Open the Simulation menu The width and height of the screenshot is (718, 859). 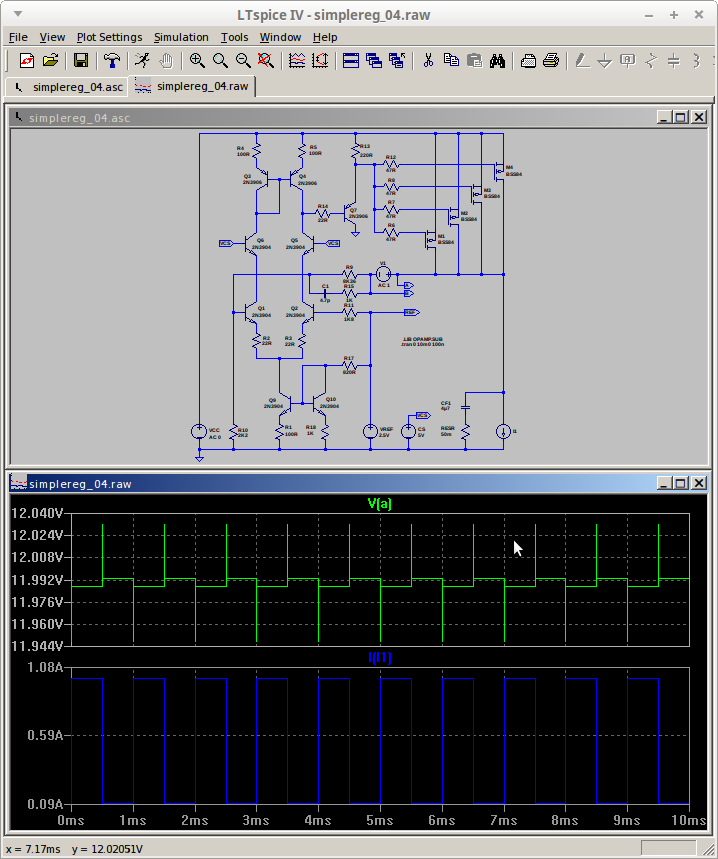[x=181, y=37]
